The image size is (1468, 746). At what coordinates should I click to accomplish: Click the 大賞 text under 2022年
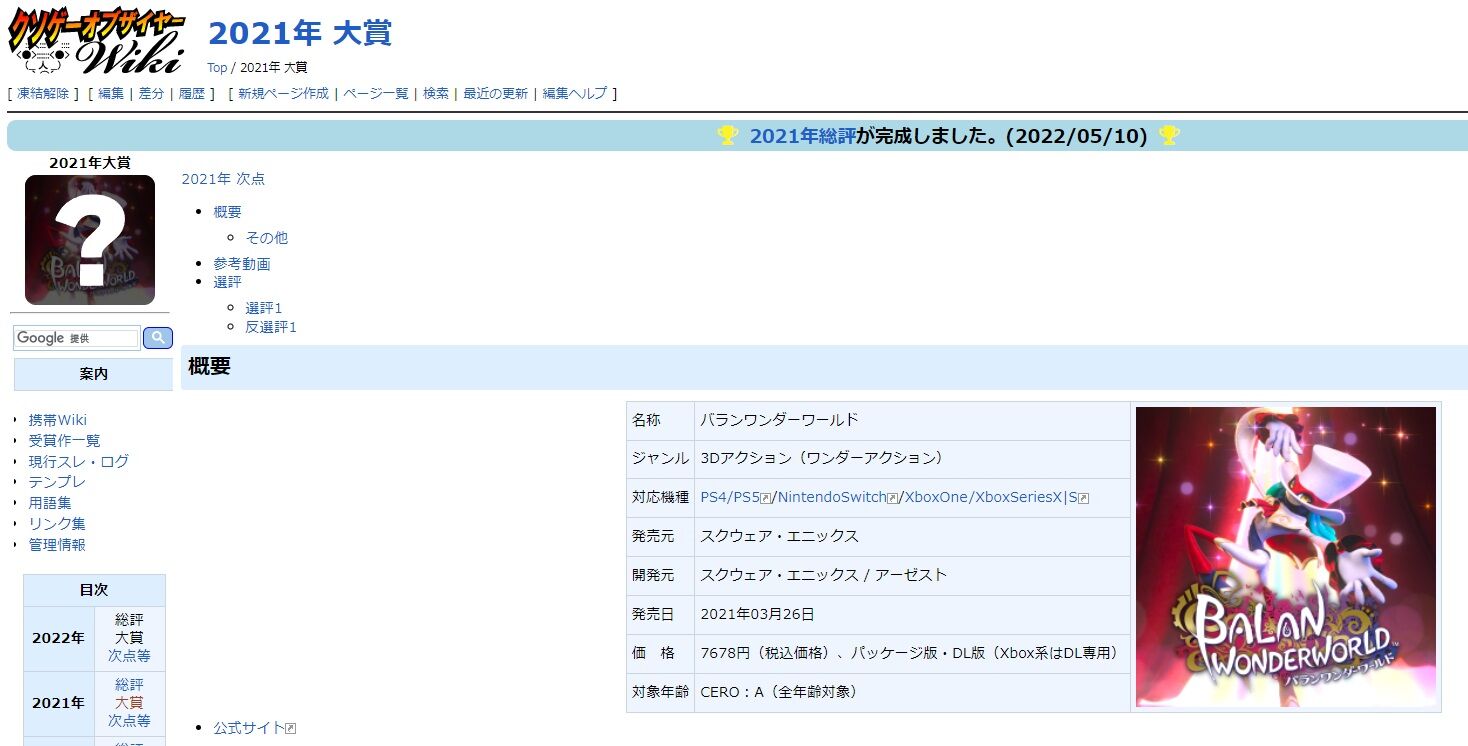(x=129, y=638)
